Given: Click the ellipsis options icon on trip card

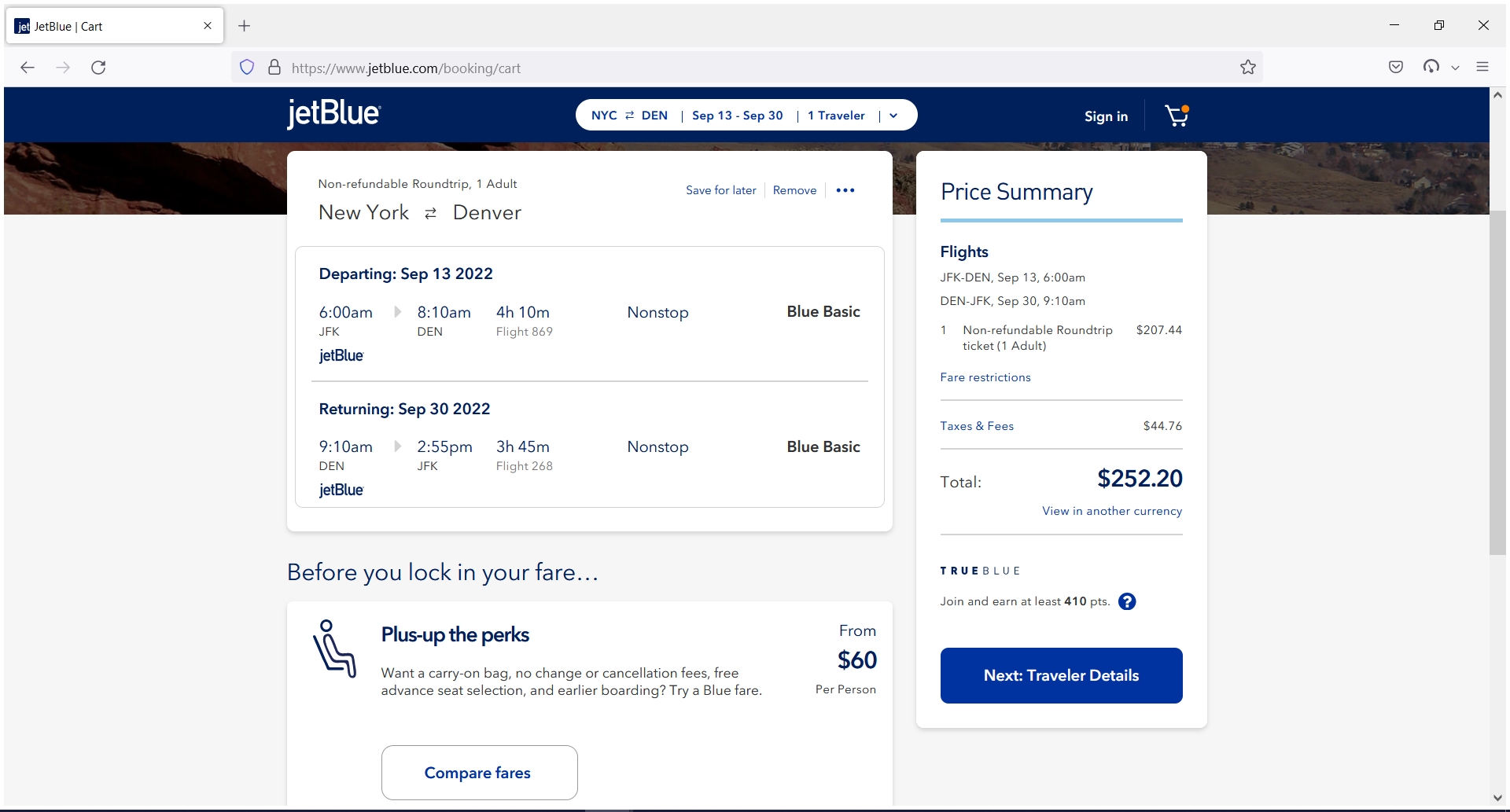Looking at the screenshot, I should point(845,190).
